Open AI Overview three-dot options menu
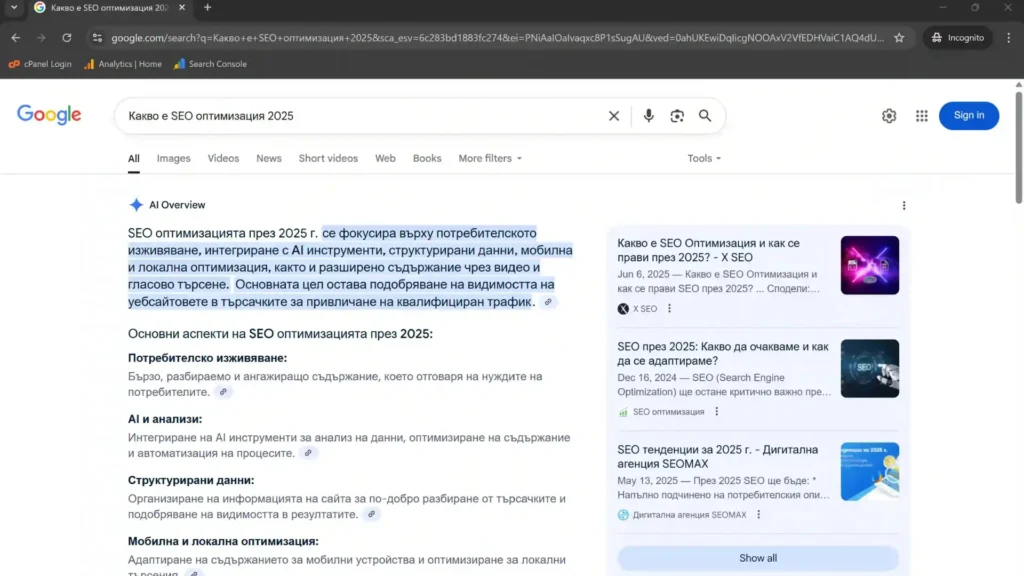This screenshot has width=1024, height=576. [x=904, y=205]
